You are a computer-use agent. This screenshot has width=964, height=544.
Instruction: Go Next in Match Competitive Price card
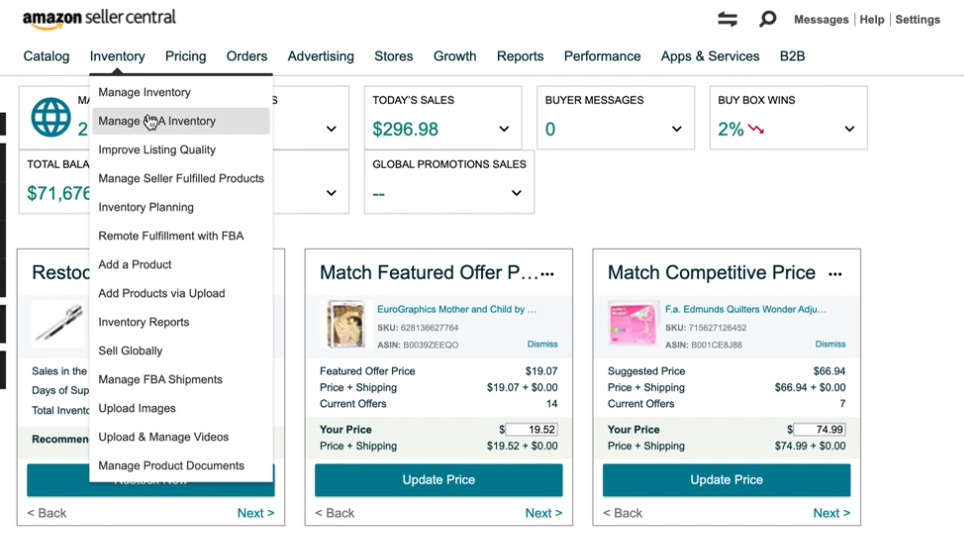point(832,513)
